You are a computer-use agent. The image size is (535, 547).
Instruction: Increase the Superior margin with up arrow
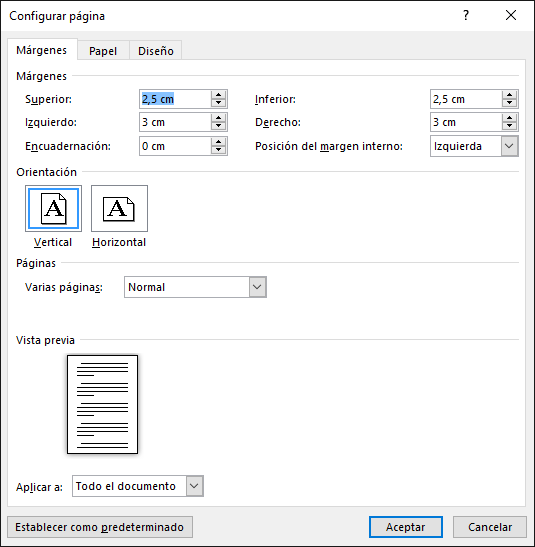tap(218, 95)
